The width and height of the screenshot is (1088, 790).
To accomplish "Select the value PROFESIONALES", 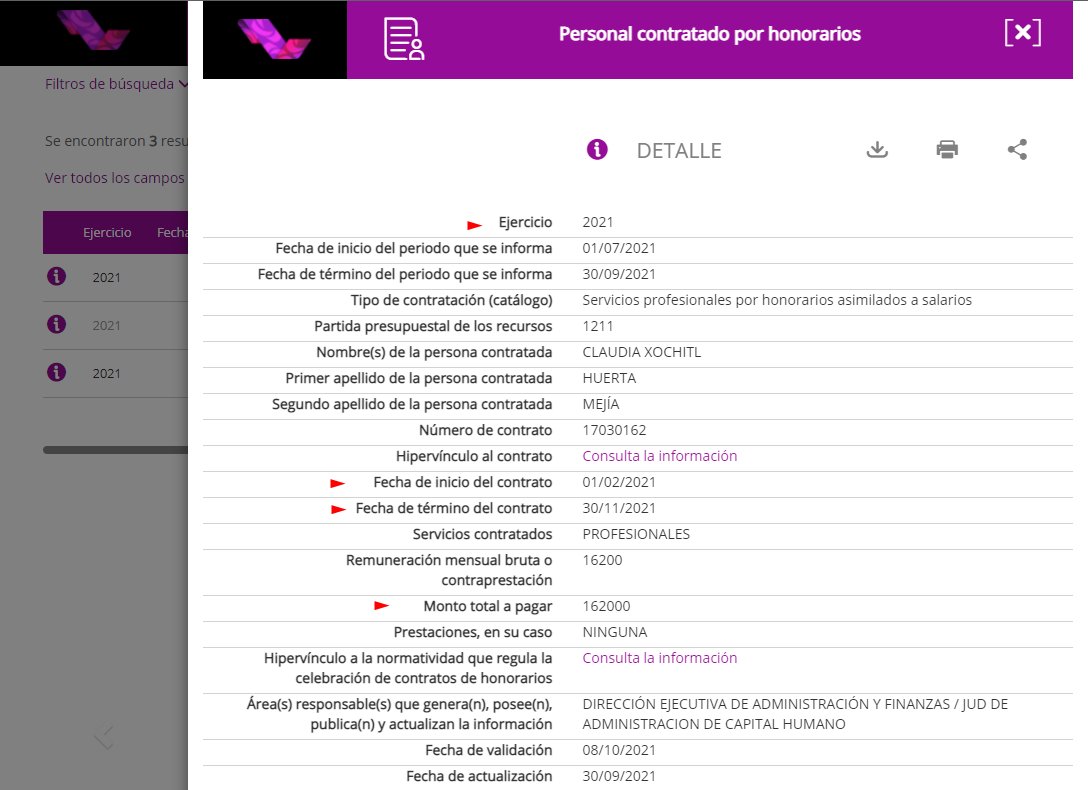I will (636, 534).
